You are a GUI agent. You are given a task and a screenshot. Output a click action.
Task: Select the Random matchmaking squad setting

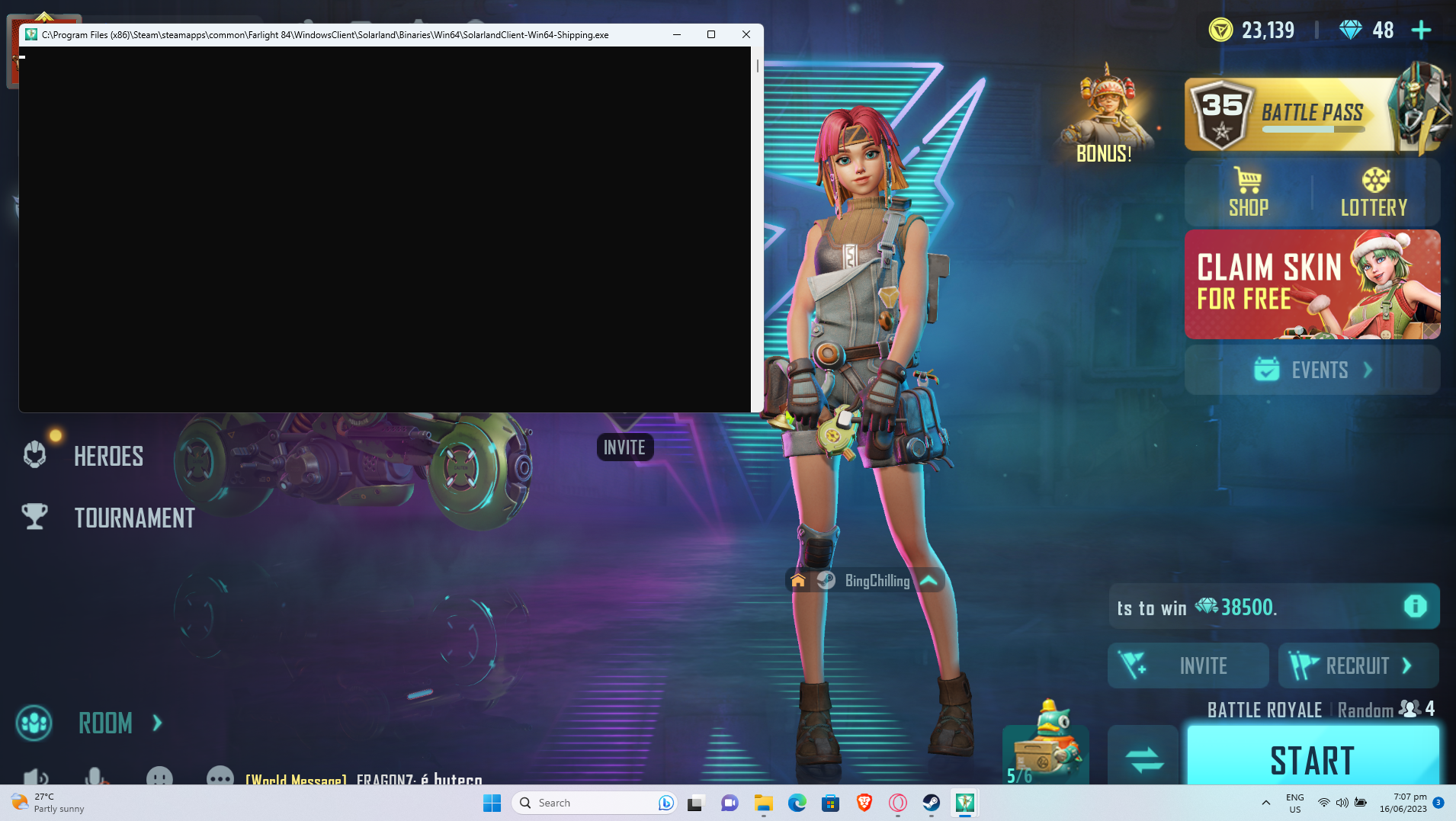pos(1365,710)
